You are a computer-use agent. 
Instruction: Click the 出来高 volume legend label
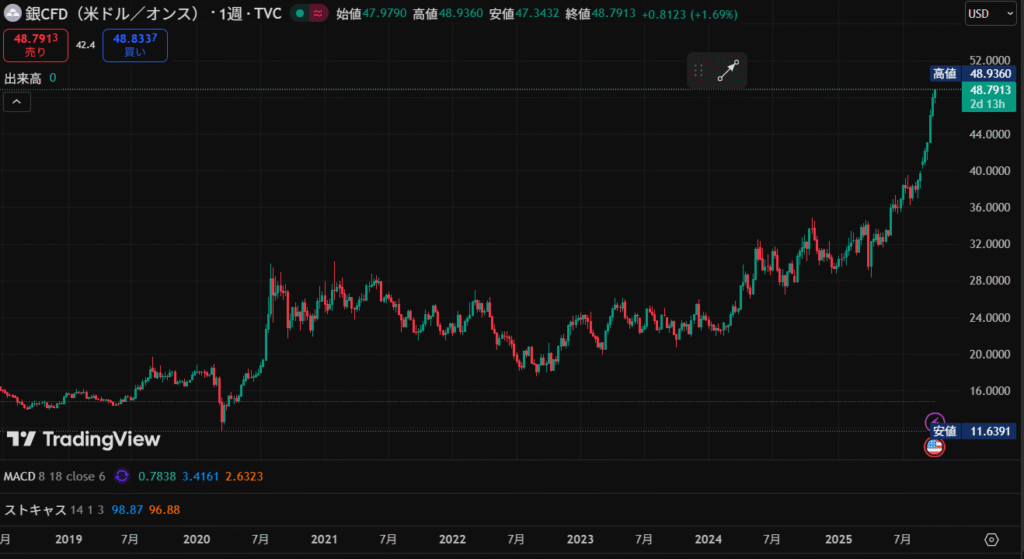click(x=22, y=78)
